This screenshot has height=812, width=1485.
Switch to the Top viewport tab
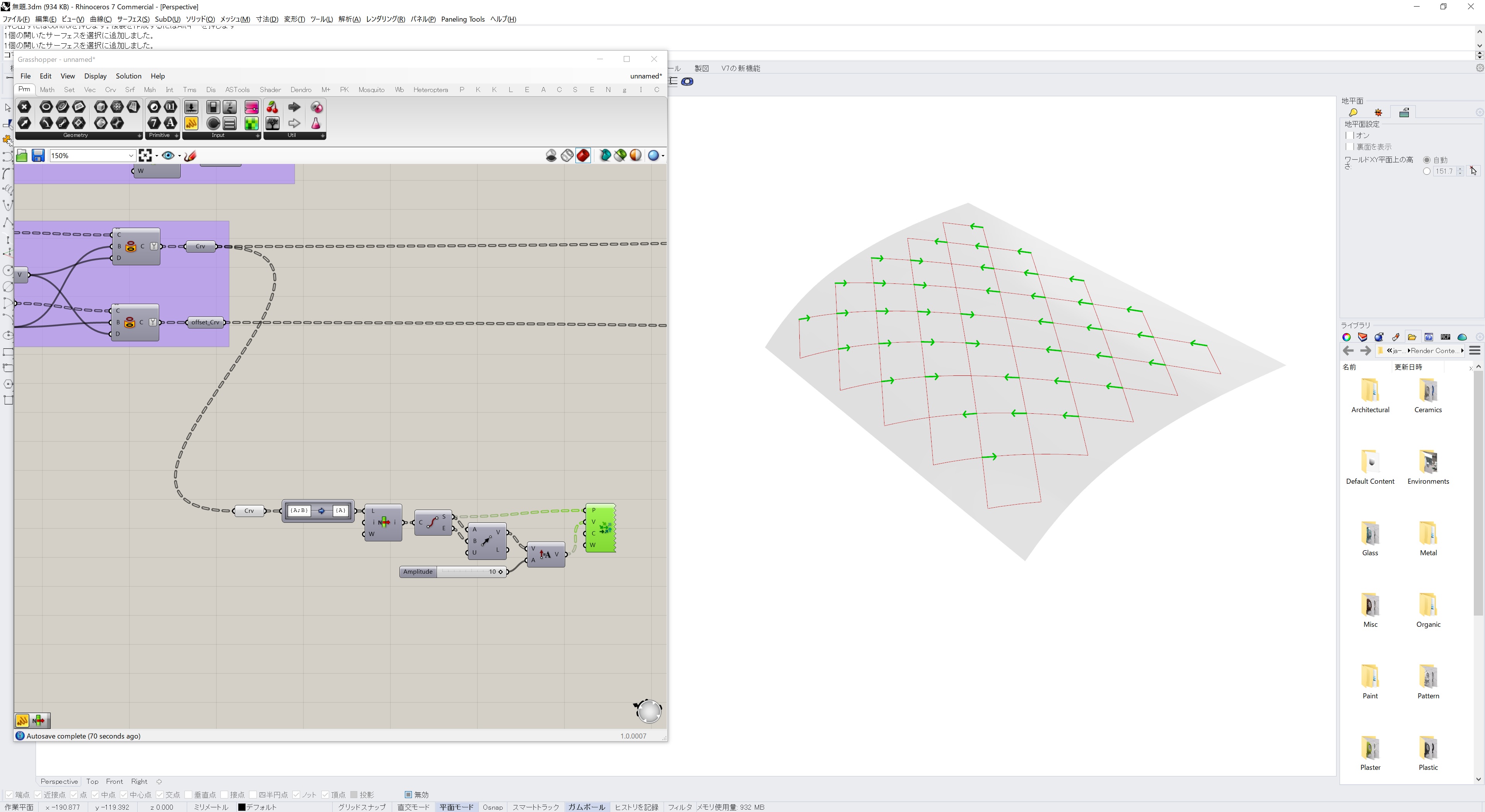pyautogui.click(x=92, y=781)
